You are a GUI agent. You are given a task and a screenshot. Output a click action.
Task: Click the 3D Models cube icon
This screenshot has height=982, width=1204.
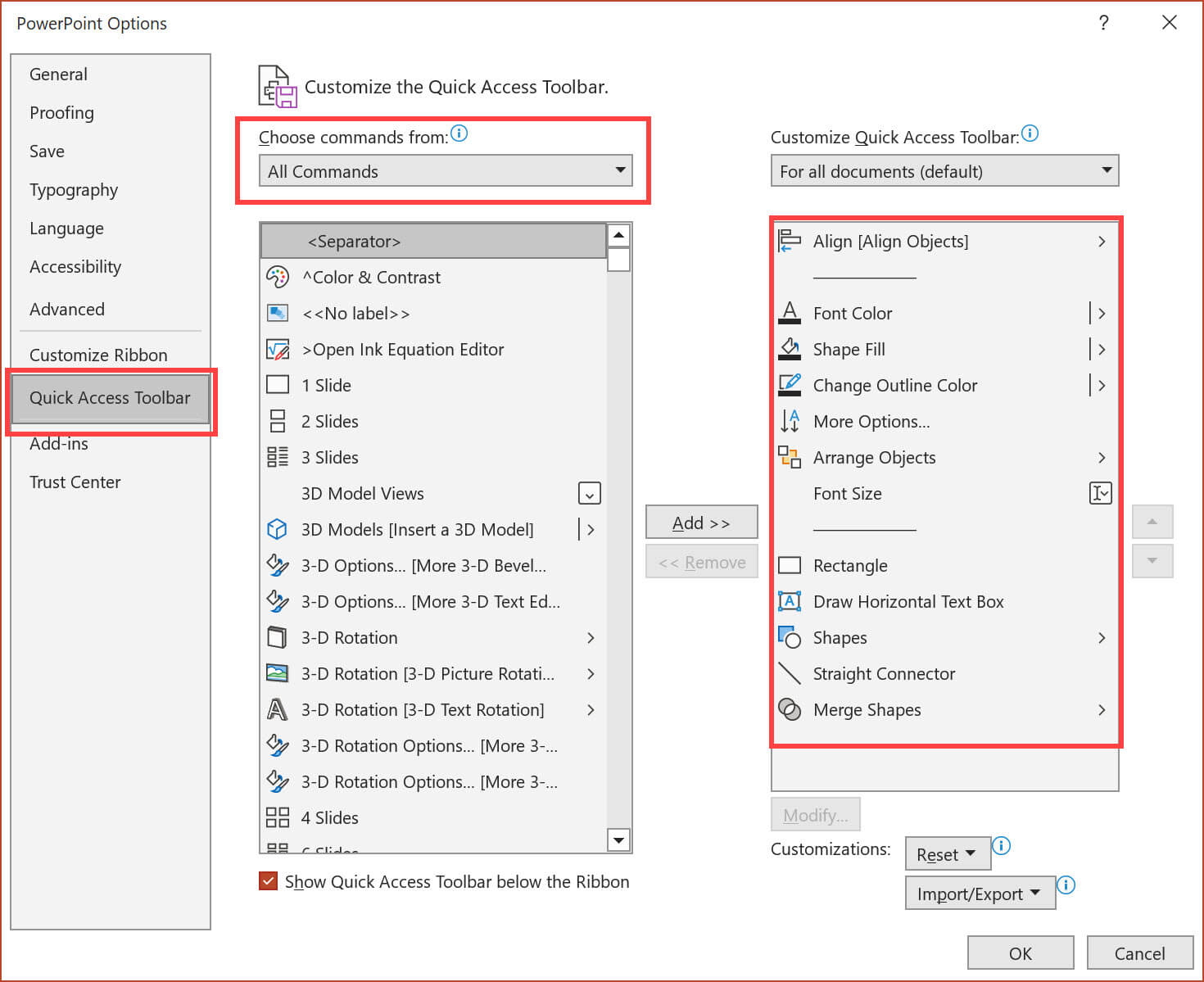click(278, 529)
